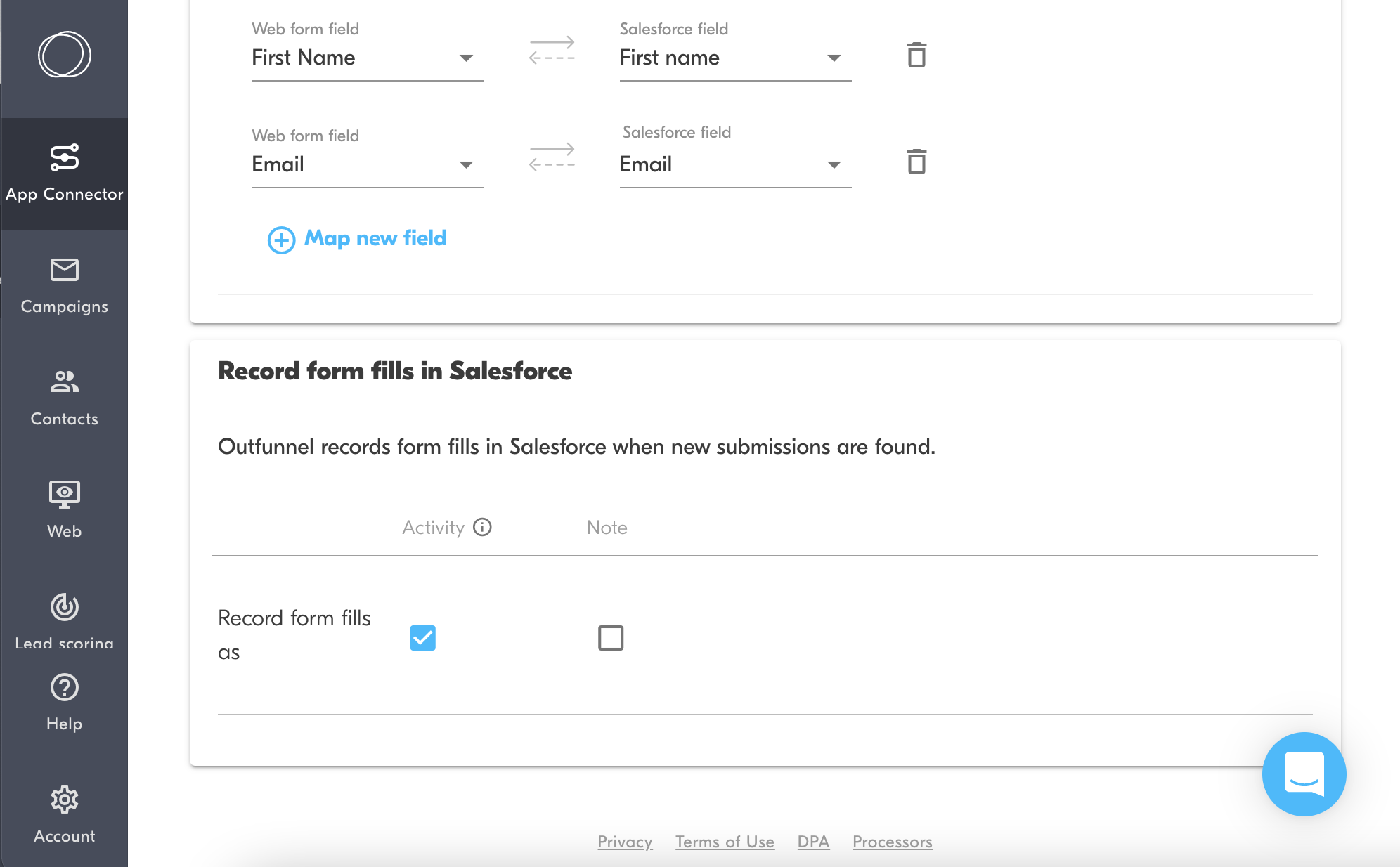Expand the Email web form dropdown
This screenshot has height=867, width=1400.
[x=465, y=164]
